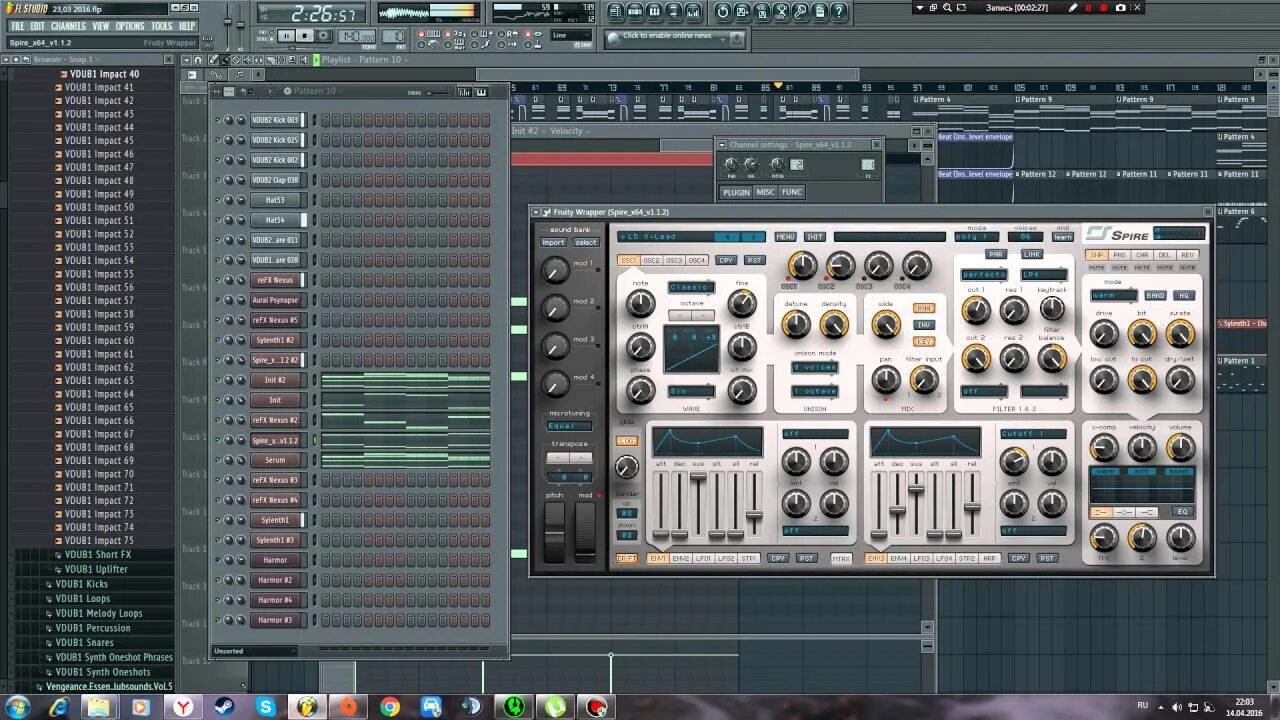Open the LP4 filter mode dropdown
Screen dimensions: 1280x720
click(1044, 274)
